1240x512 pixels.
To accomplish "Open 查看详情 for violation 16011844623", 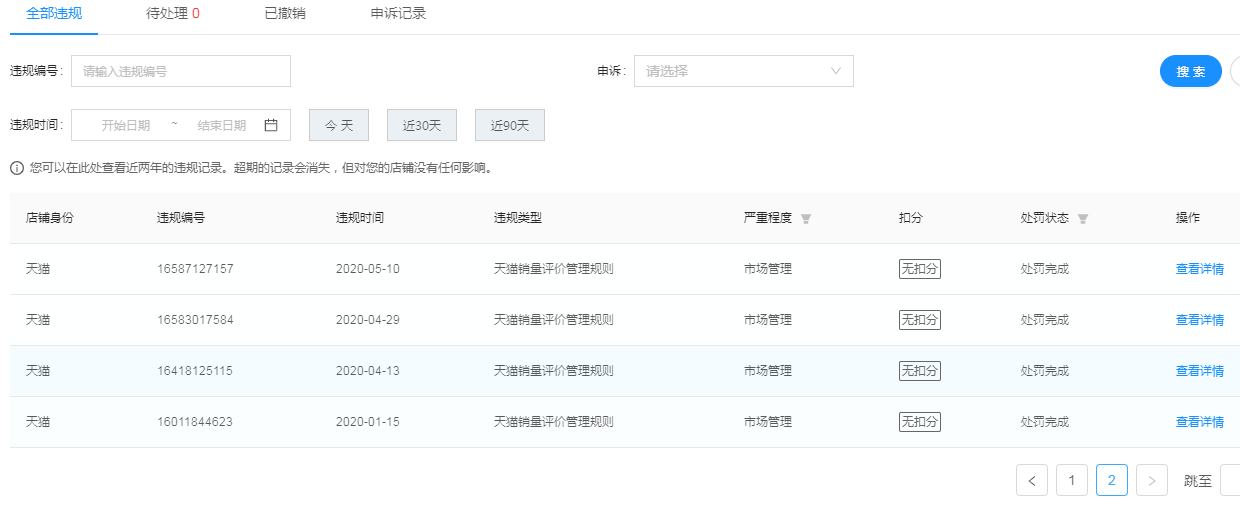I will (1200, 422).
